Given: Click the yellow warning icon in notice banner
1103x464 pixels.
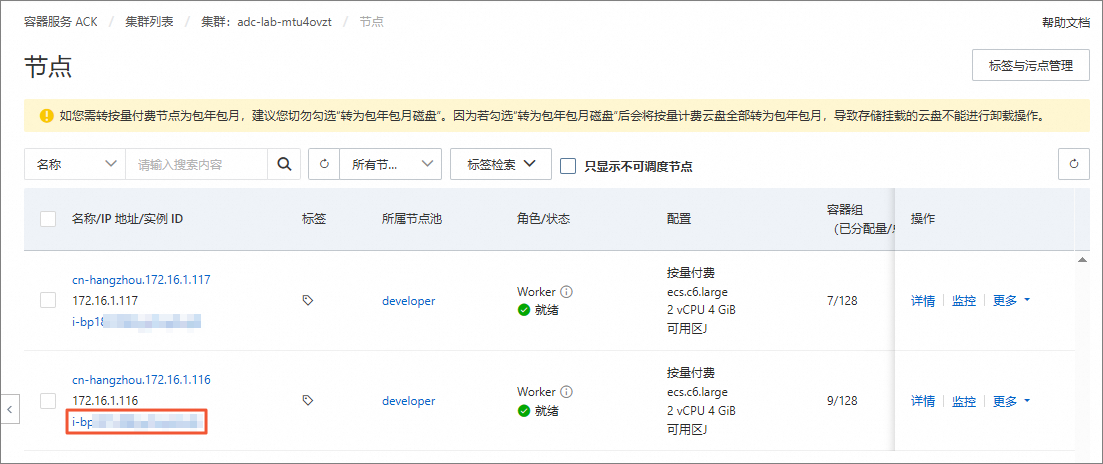Looking at the screenshot, I should coord(46,115).
